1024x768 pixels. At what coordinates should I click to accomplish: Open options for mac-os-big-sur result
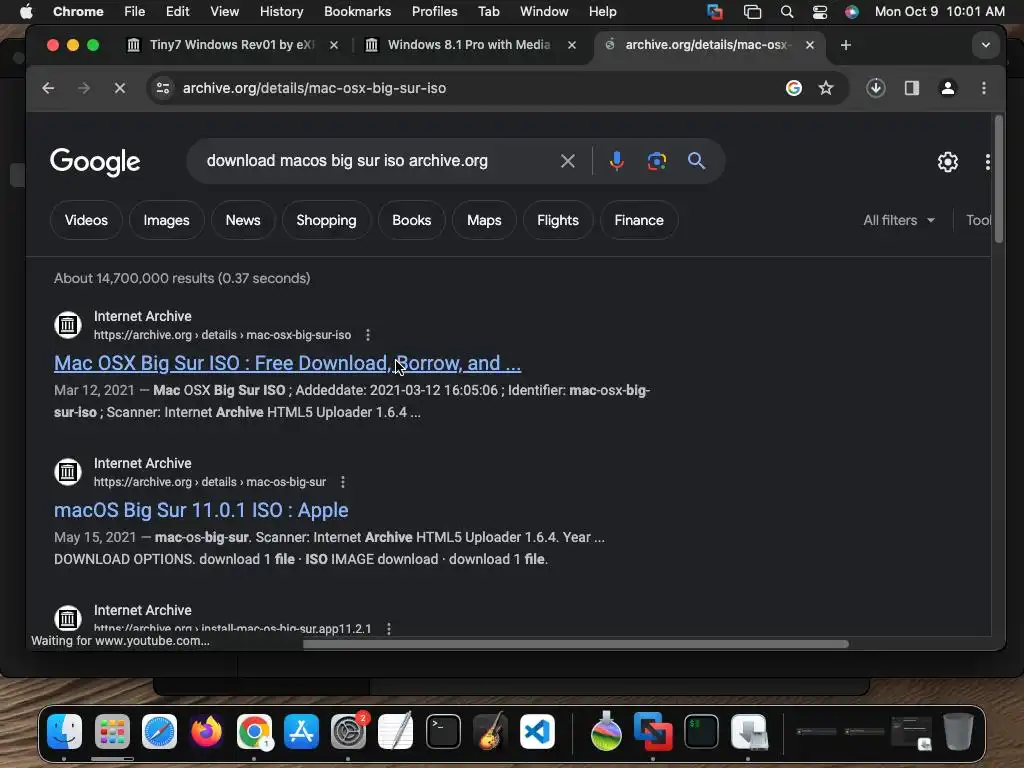click(343, 481)
